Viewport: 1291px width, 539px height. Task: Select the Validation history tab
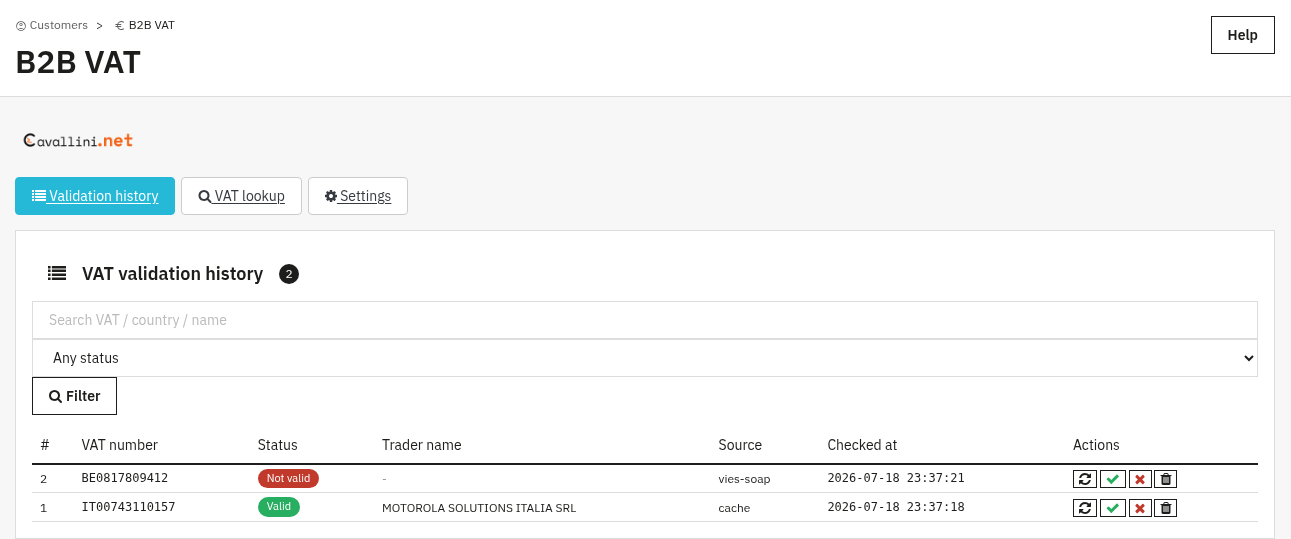point(95,196)
